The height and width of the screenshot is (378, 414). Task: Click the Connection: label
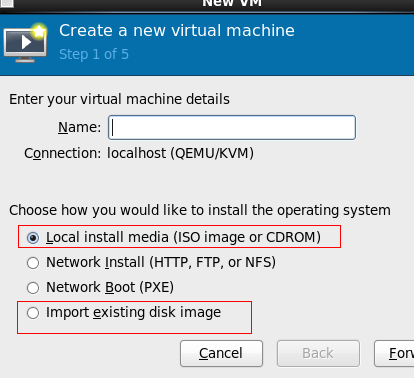62,153
